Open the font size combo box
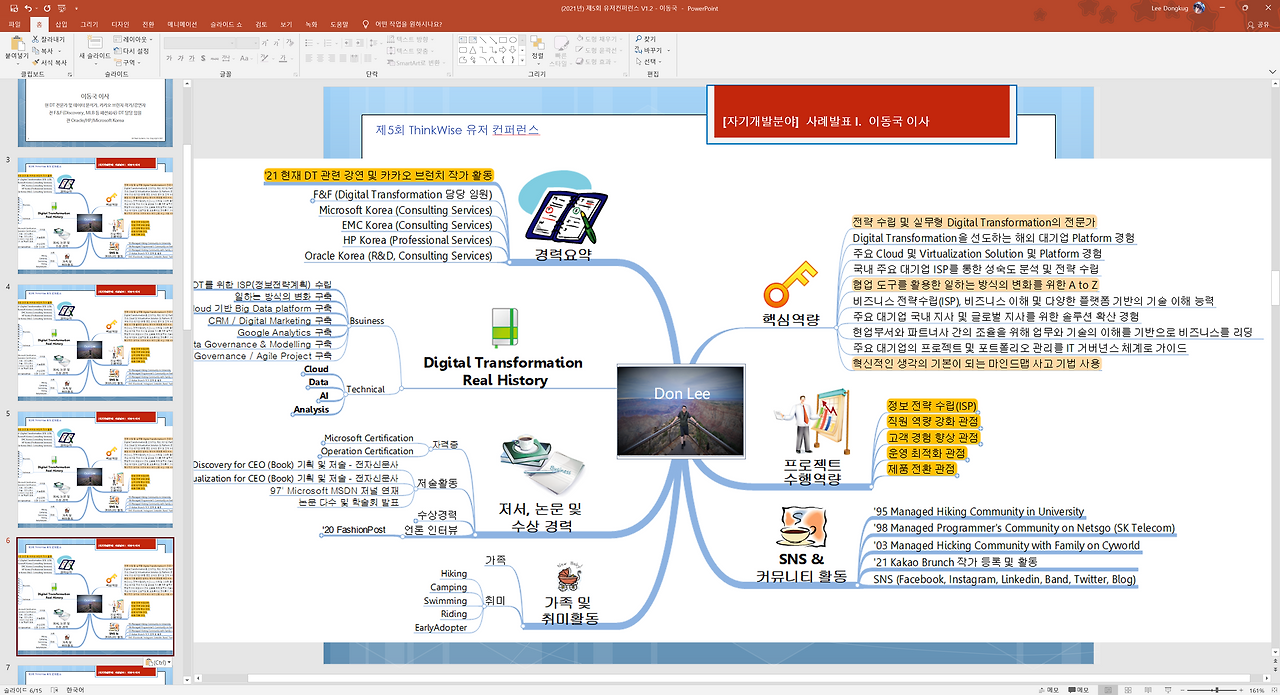The image size is (1280, 695). point(247,43)
